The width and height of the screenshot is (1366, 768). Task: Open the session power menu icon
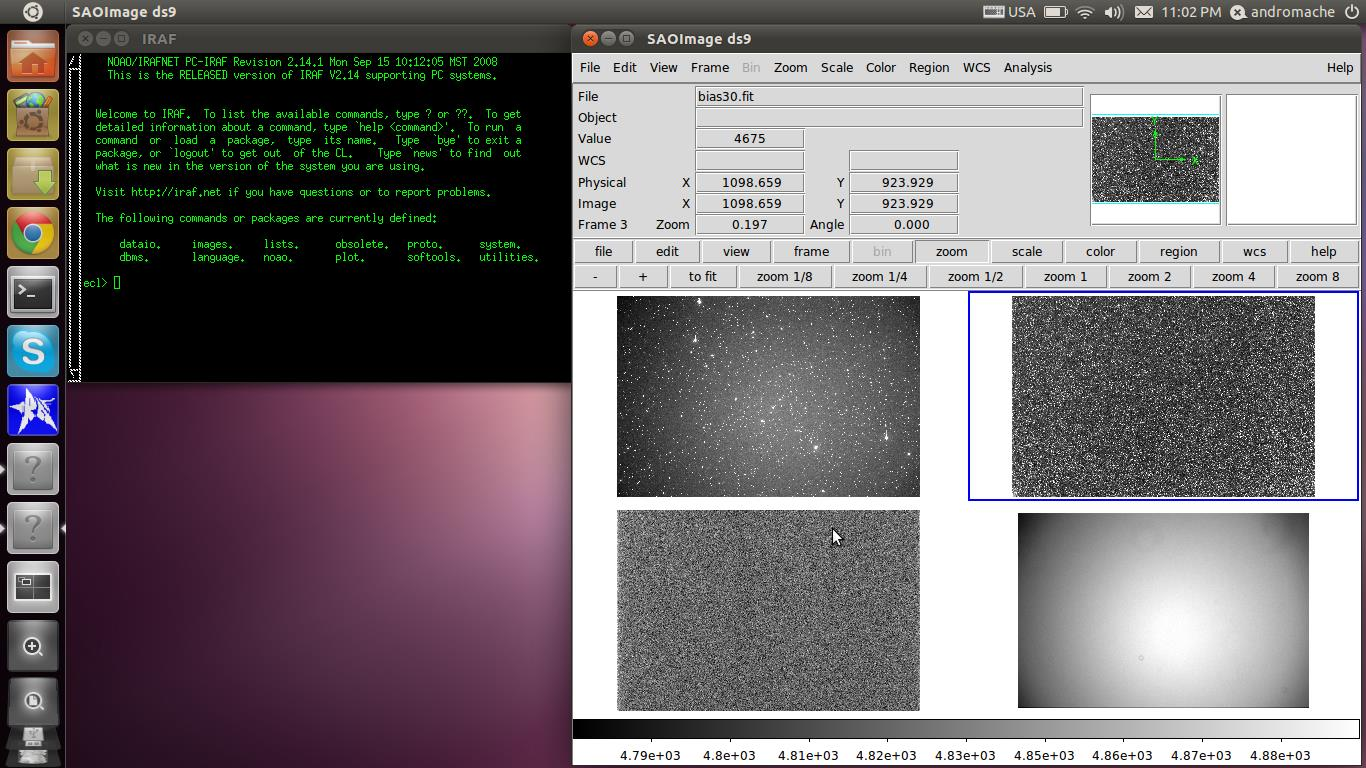coord(1352,12)
